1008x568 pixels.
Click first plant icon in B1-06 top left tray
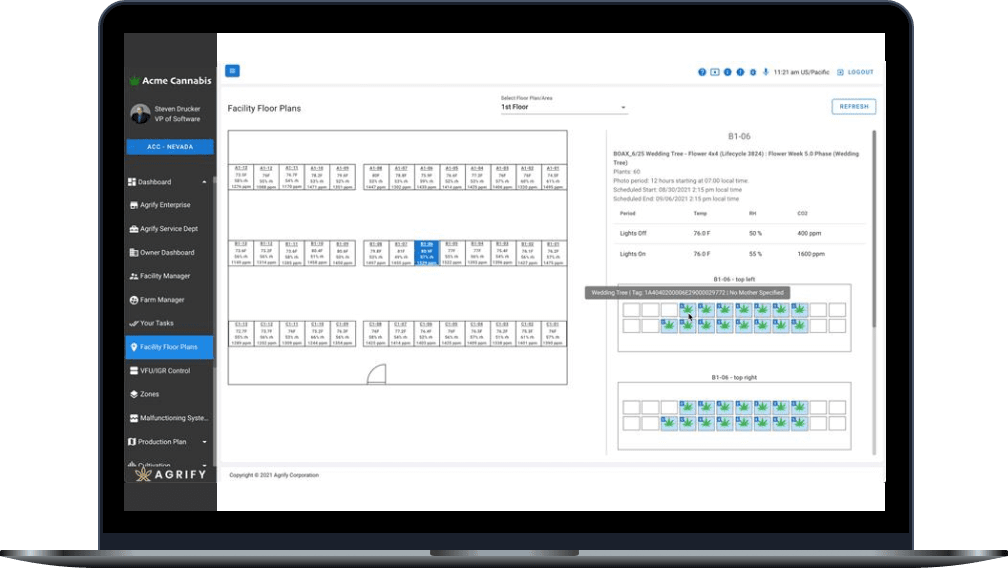(x=687, y=310)
